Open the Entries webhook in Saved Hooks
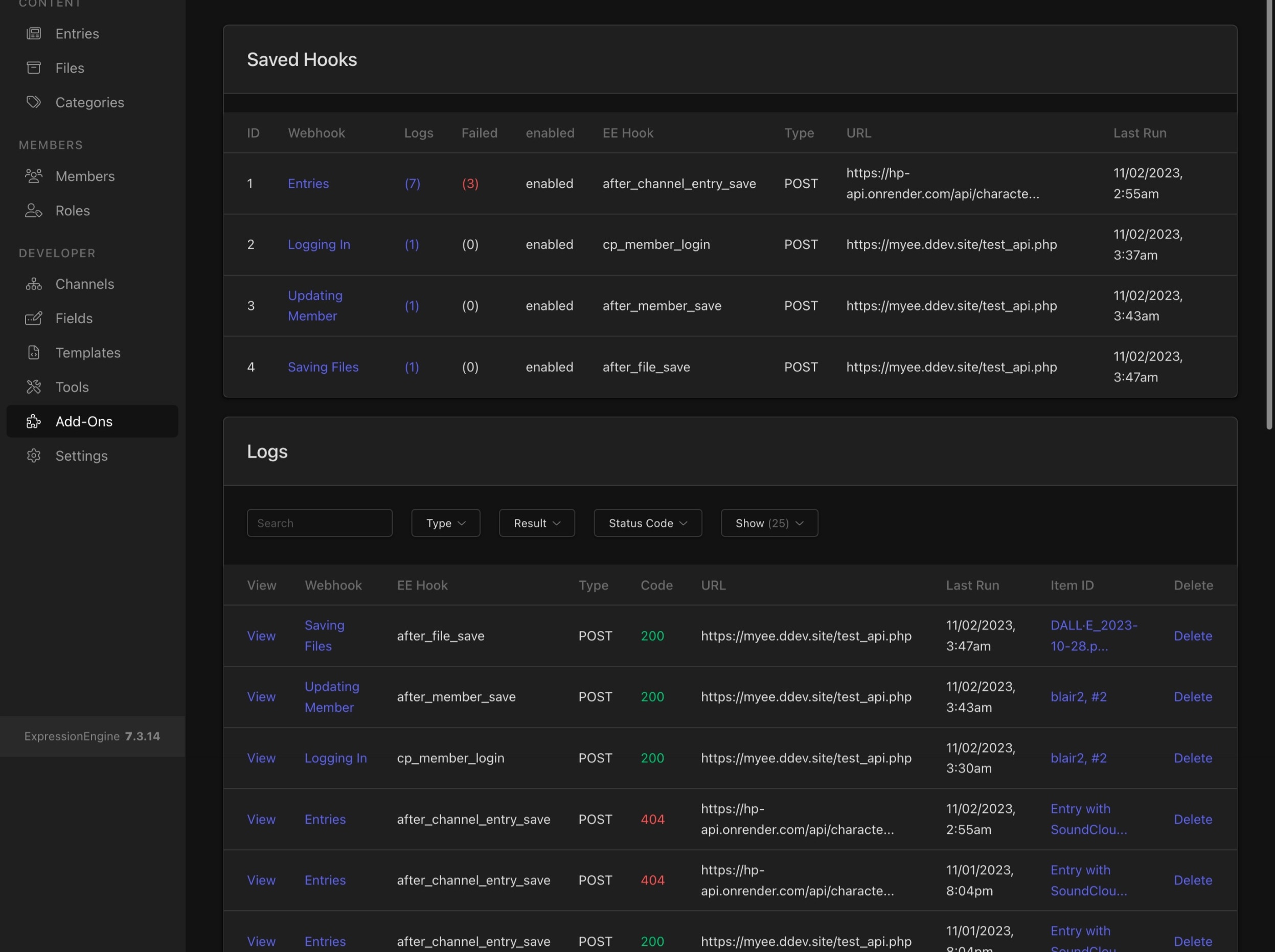Screen dimensions: 1275x952 (x=308, y=183)
